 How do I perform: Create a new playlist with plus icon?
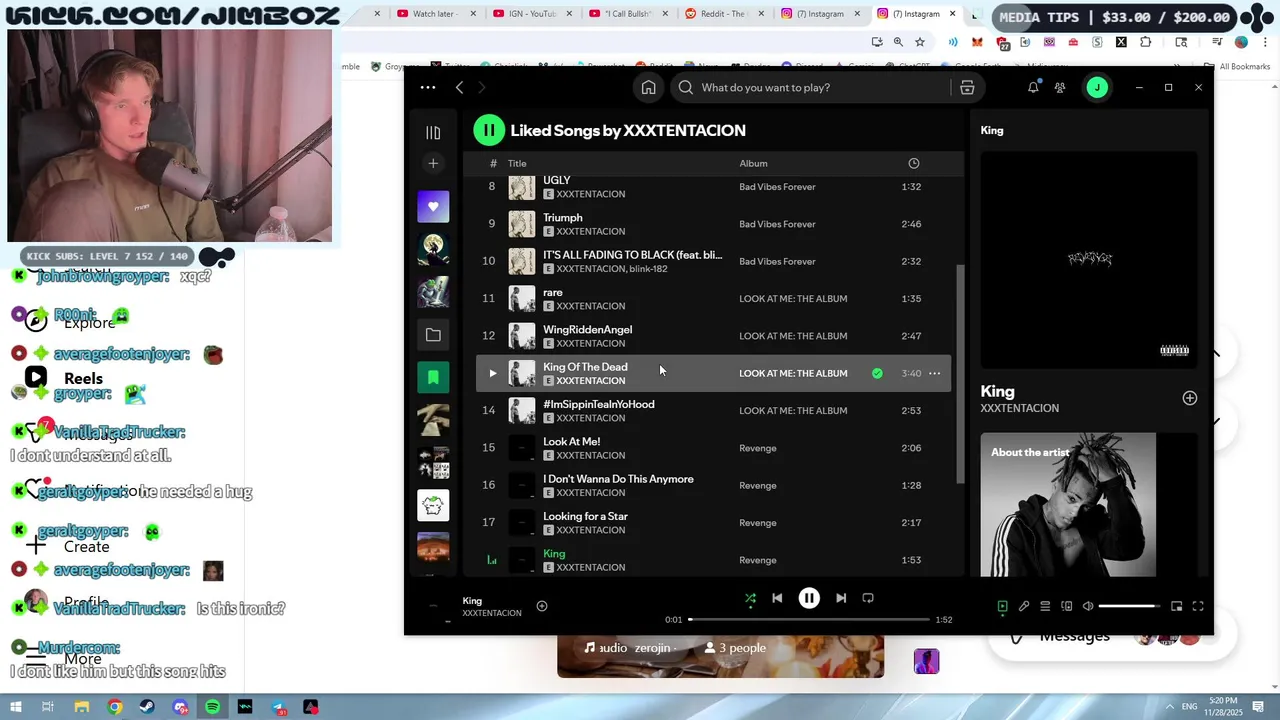(433, 163)
